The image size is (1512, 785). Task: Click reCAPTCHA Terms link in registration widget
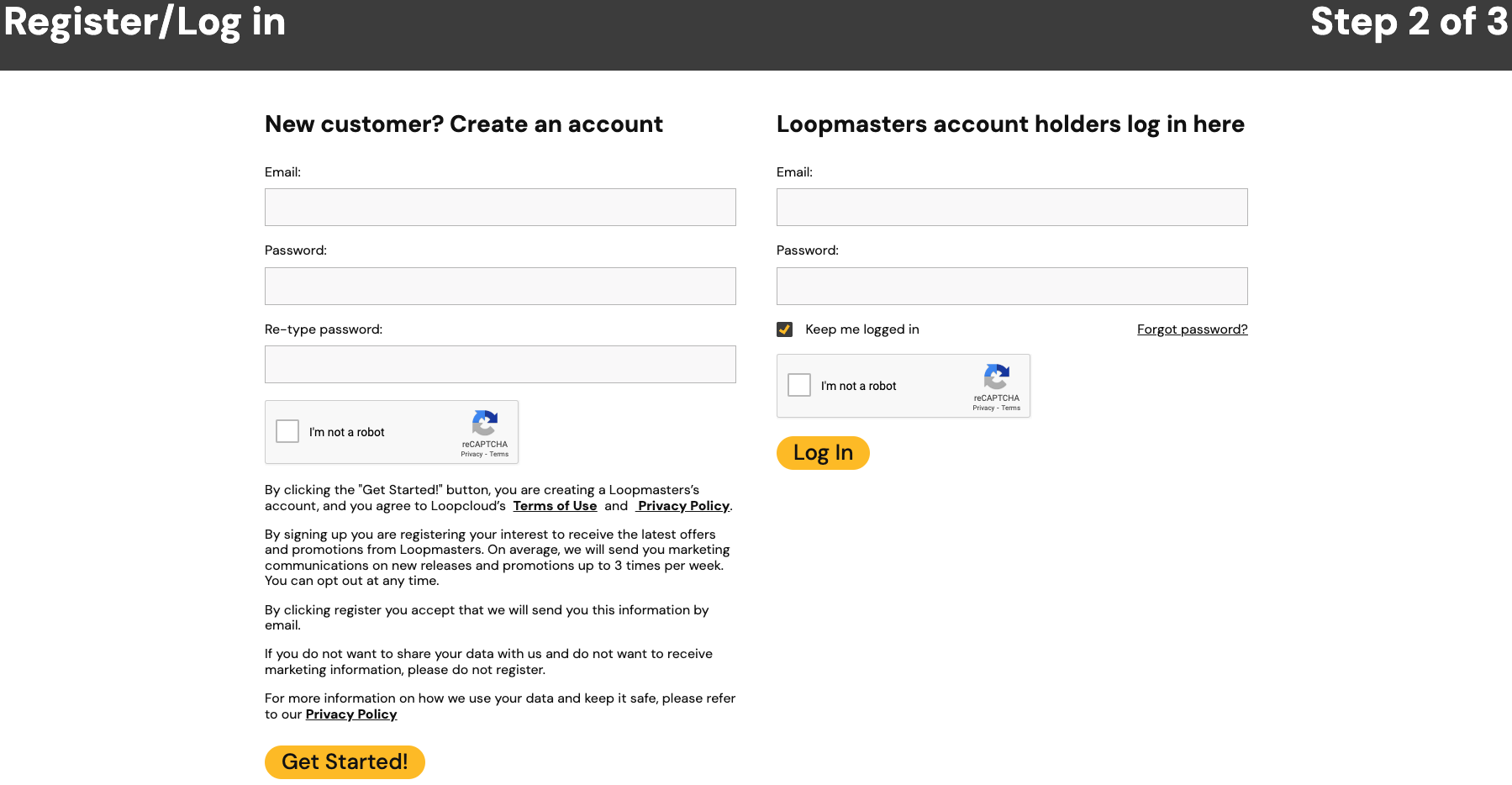click(499, 455)
